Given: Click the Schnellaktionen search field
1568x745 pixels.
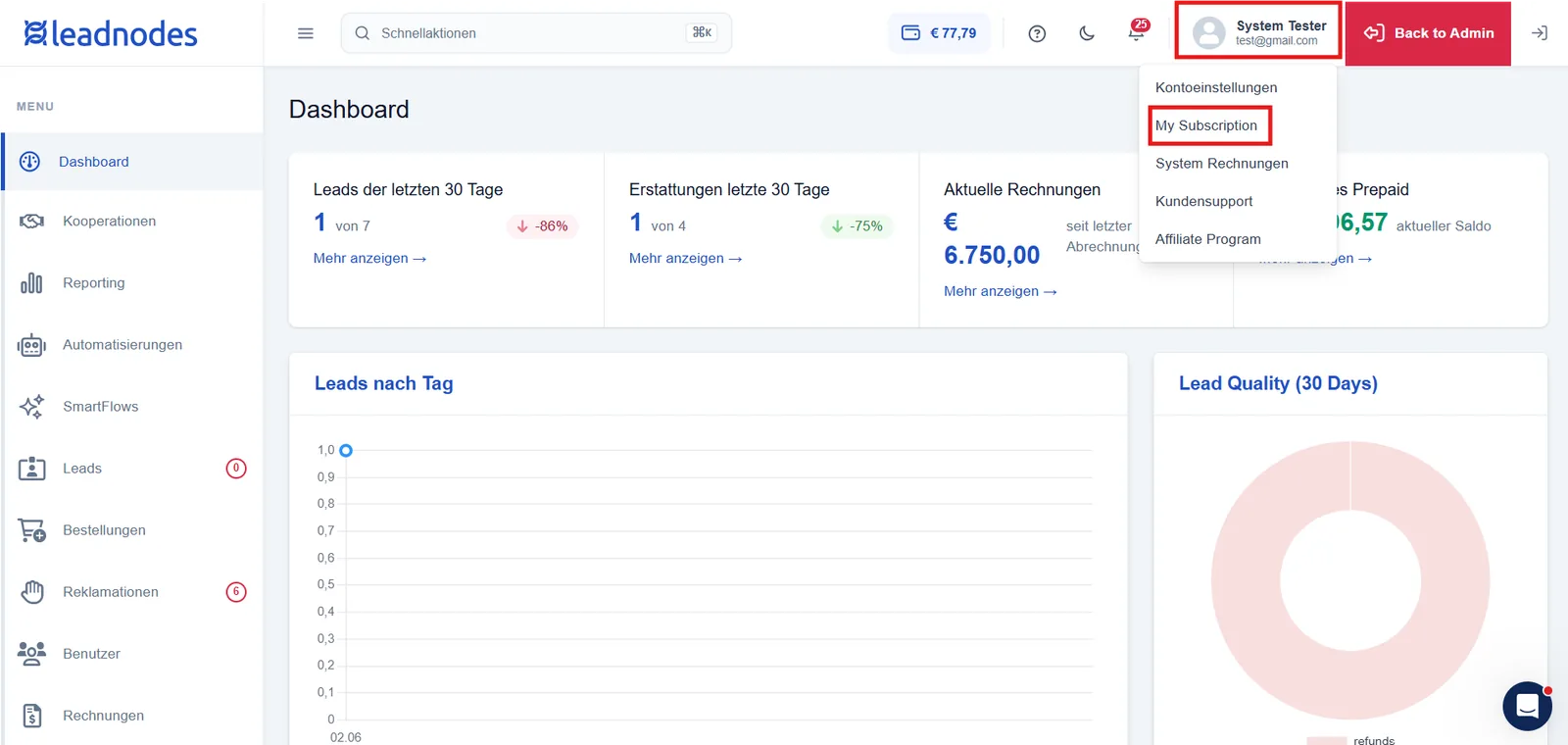Looking at the screenshot, I should 536,33.
